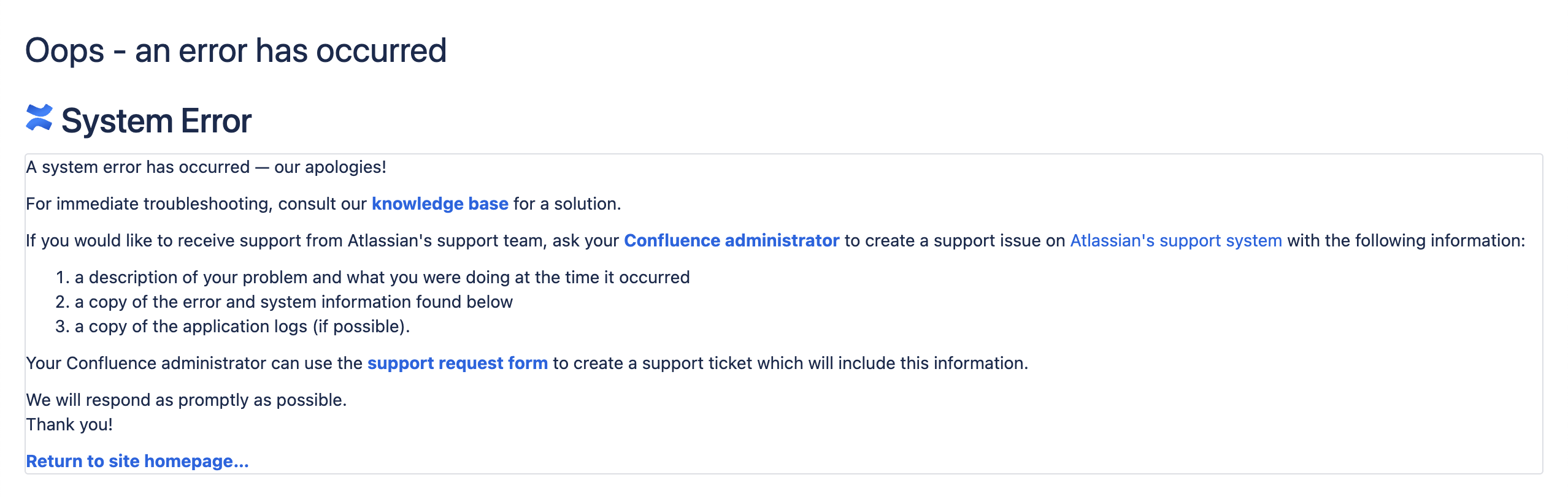Screen dimensions: 1568x499
Task: Return to site homepage
Action: 137,462
